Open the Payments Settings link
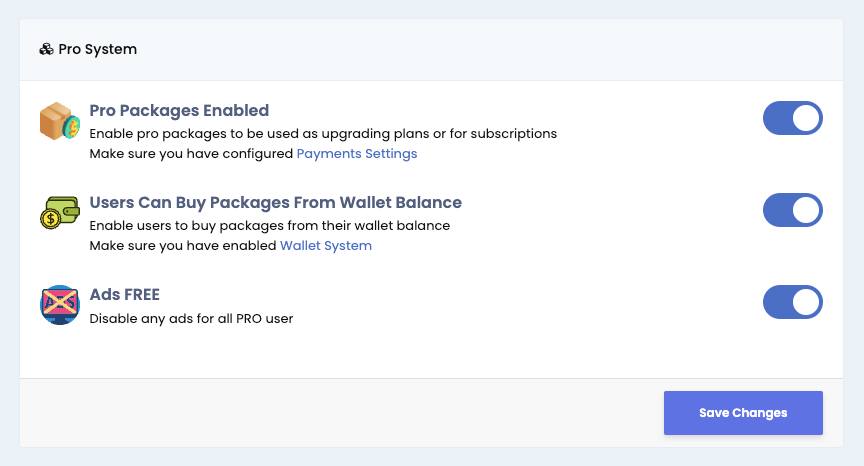Image resolution: width=864 pixels, height=466 pixels. pos(357,154)
